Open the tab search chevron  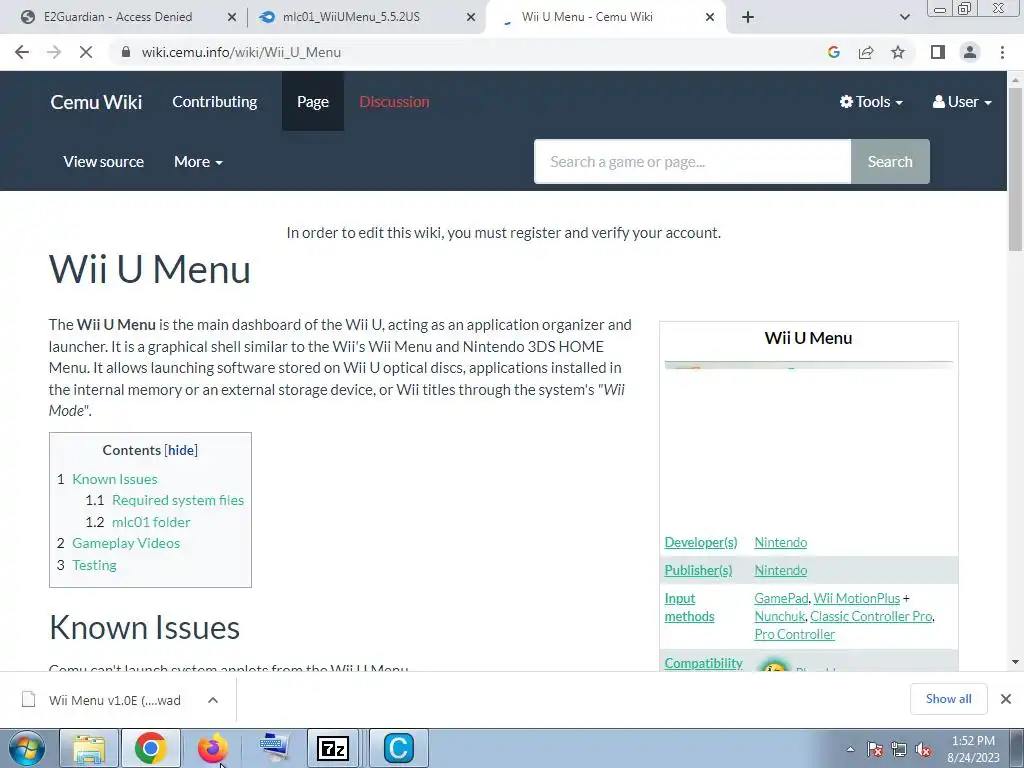pos(904,17)
